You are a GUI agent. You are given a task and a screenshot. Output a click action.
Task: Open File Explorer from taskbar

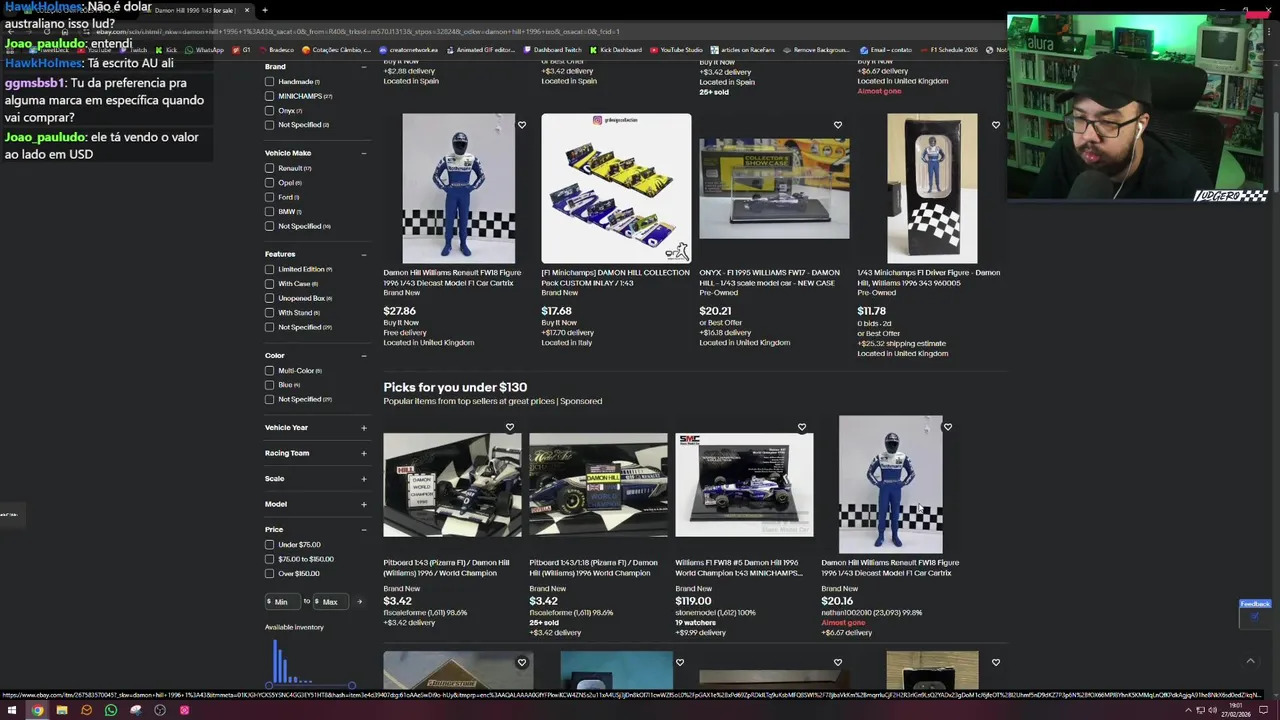[62, 710]
